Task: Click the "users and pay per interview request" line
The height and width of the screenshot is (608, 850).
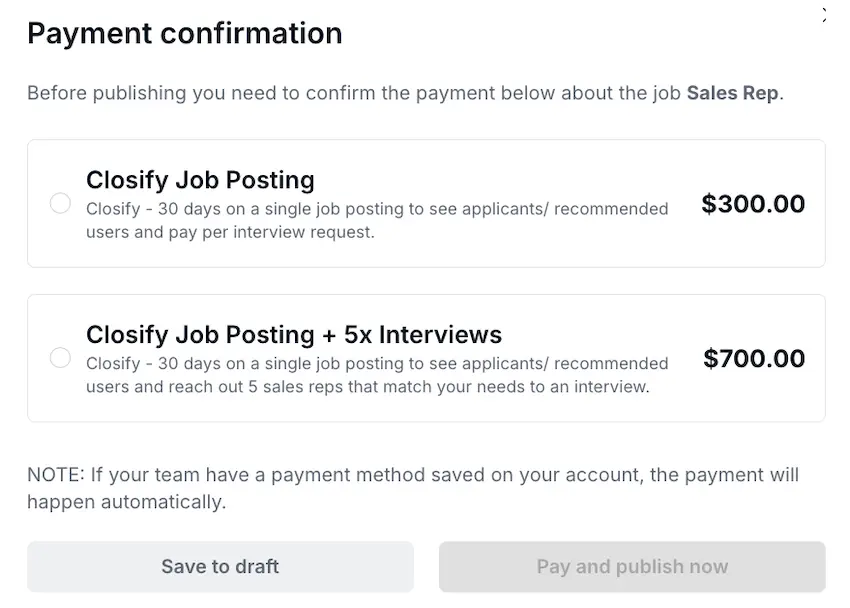Action: pos(230,232)
